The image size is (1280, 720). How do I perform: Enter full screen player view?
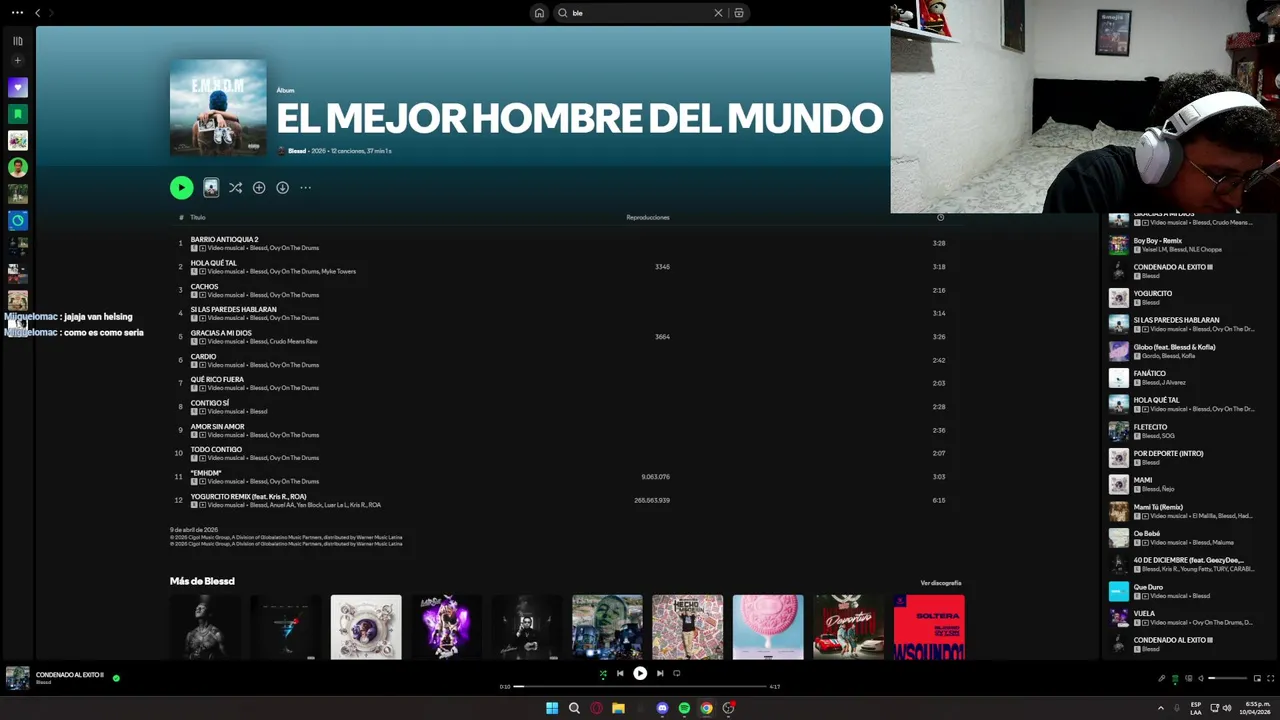(1270, 678)
